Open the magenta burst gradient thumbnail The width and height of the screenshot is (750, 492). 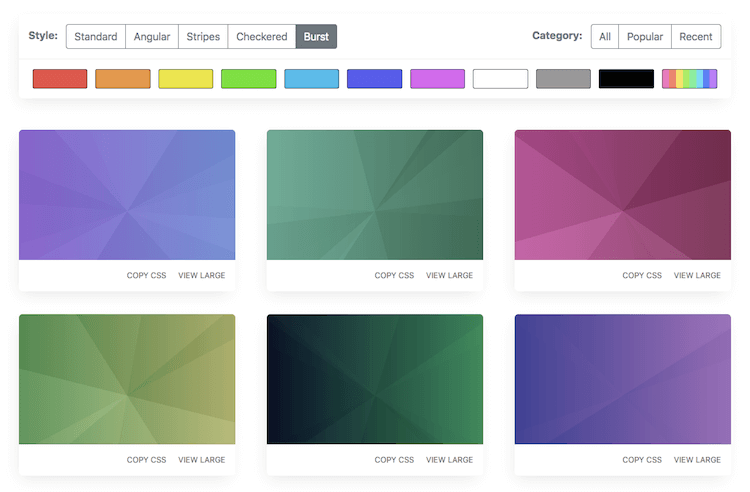pos(623,195)
